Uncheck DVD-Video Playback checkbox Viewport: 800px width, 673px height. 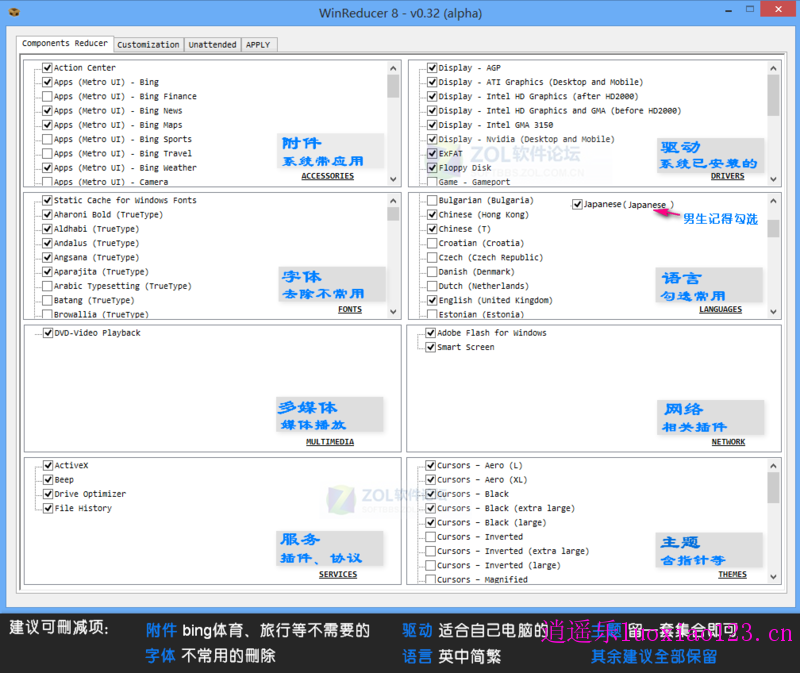48,333
